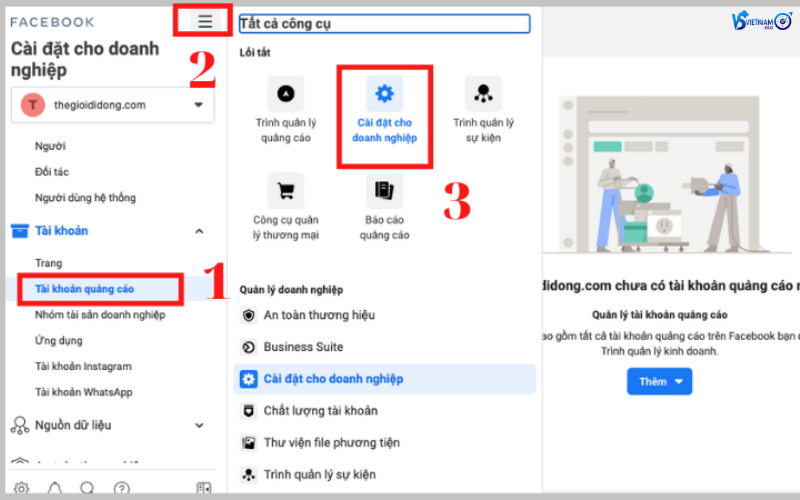
Task: Collapse the Tài khoản section
Action: (x=198, y=231)
